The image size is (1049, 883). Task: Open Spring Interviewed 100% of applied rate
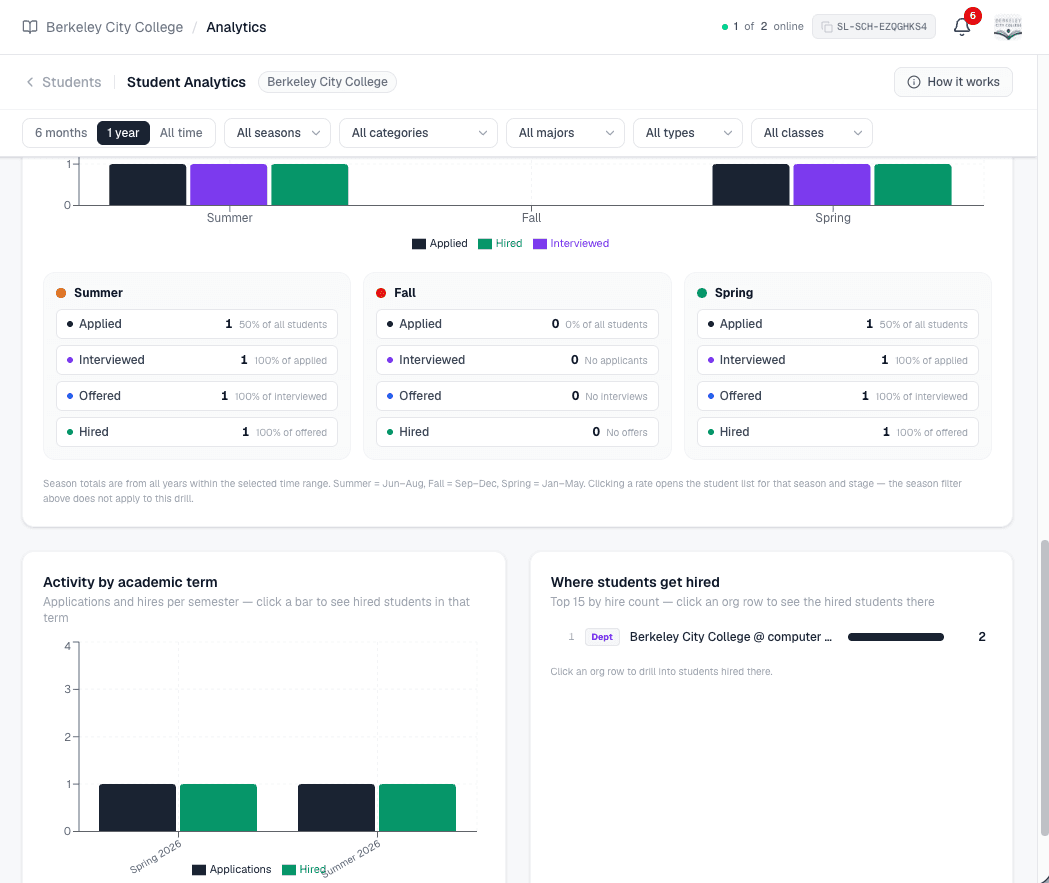tap(838, 360)
